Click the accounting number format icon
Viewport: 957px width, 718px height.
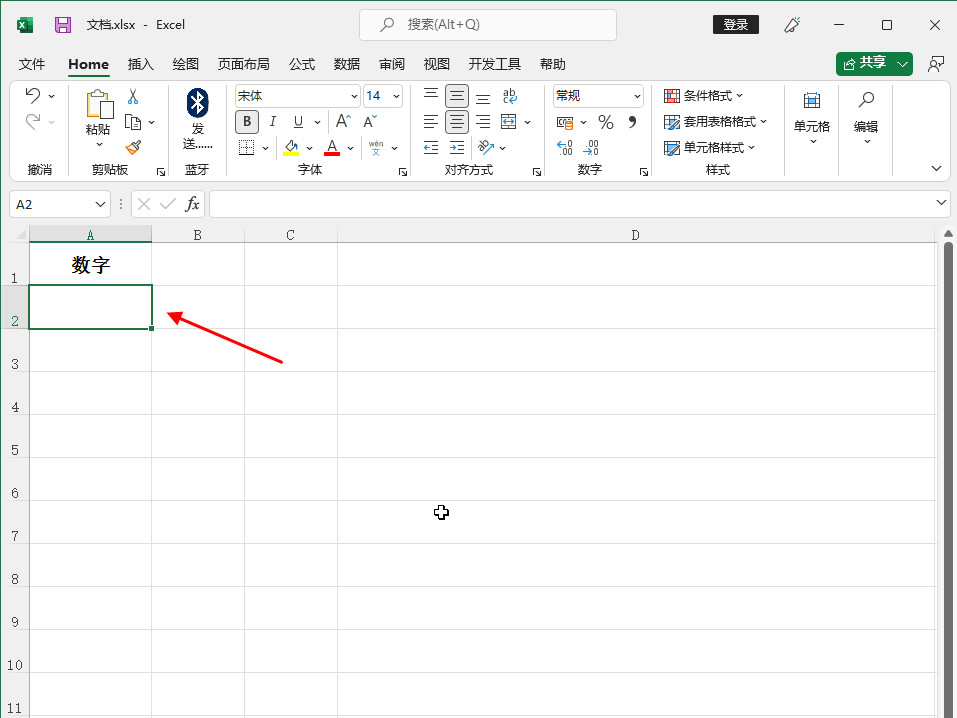(565, 122)
